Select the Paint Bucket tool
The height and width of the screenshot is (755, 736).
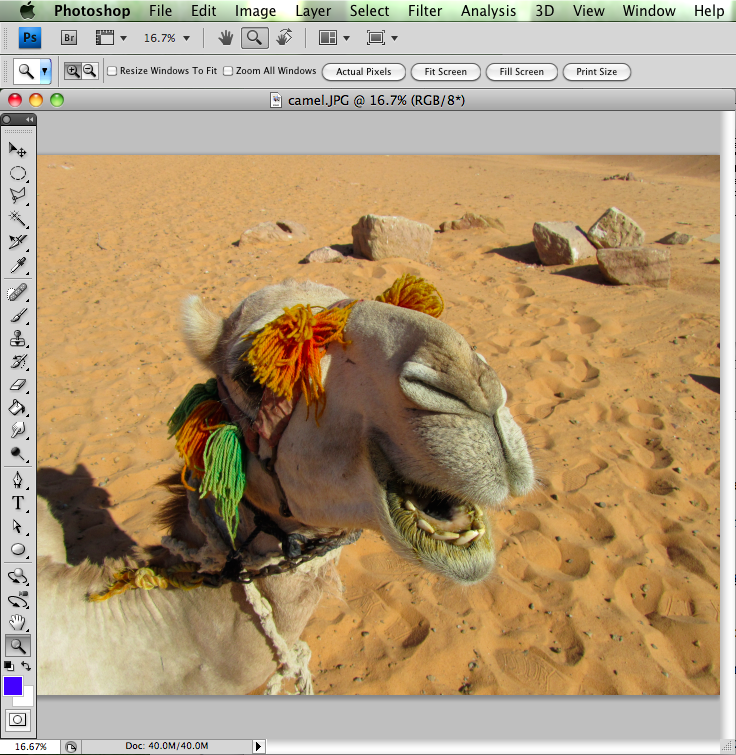(x=18, y=407)
